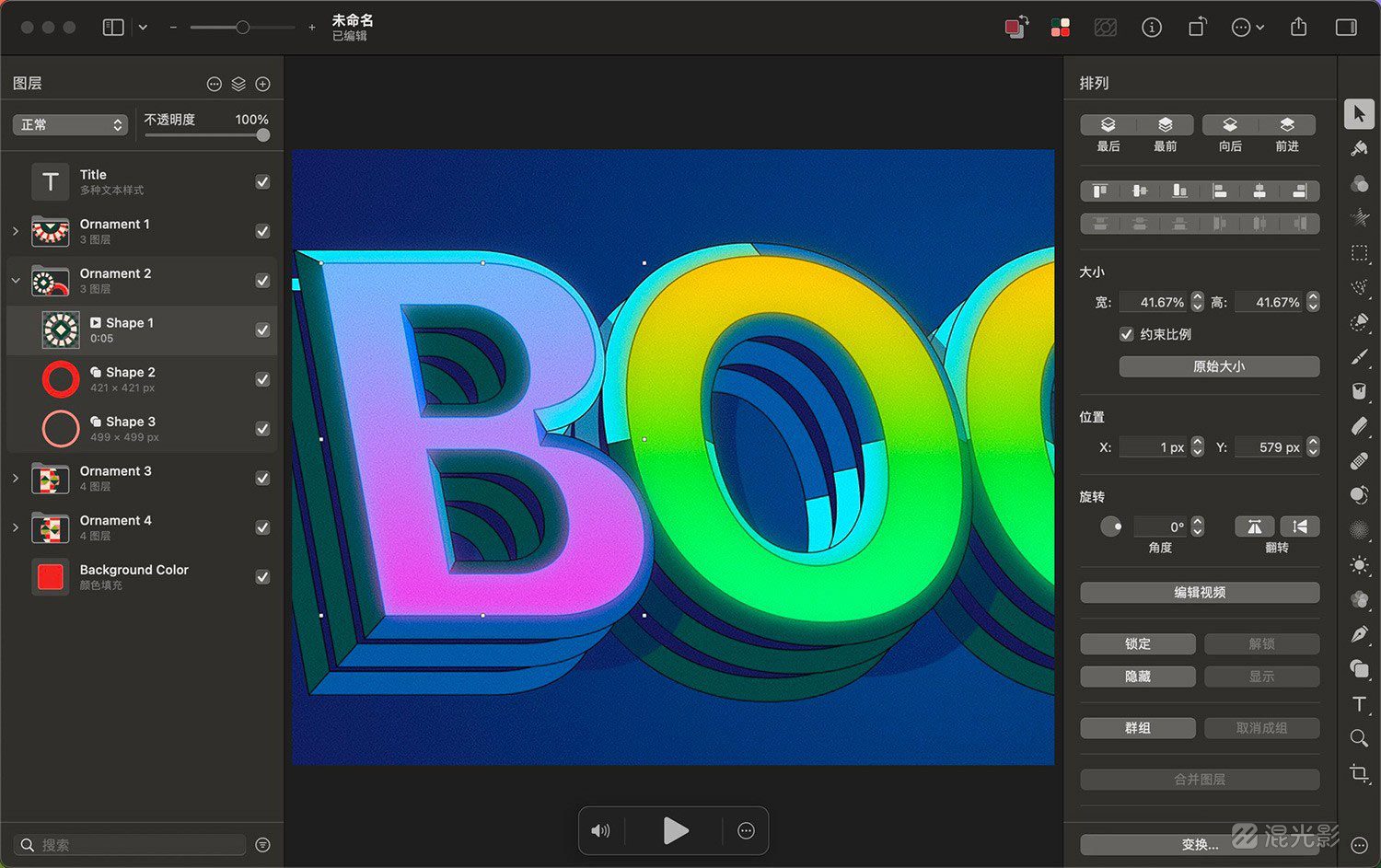
Task: Uncheck Background Color layer visibility
Action: coord(262,577)
